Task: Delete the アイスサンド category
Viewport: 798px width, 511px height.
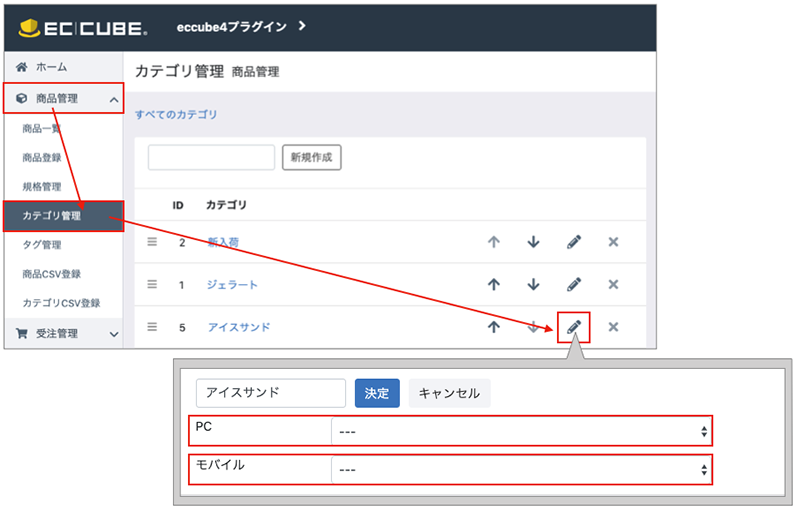Action: click(x=613, y=327)
